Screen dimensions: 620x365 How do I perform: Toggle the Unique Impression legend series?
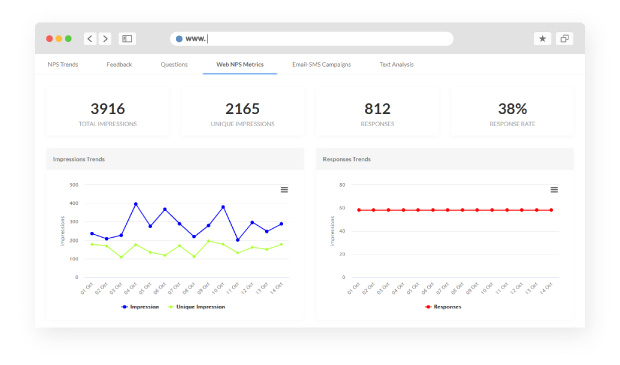coord(197,307)
